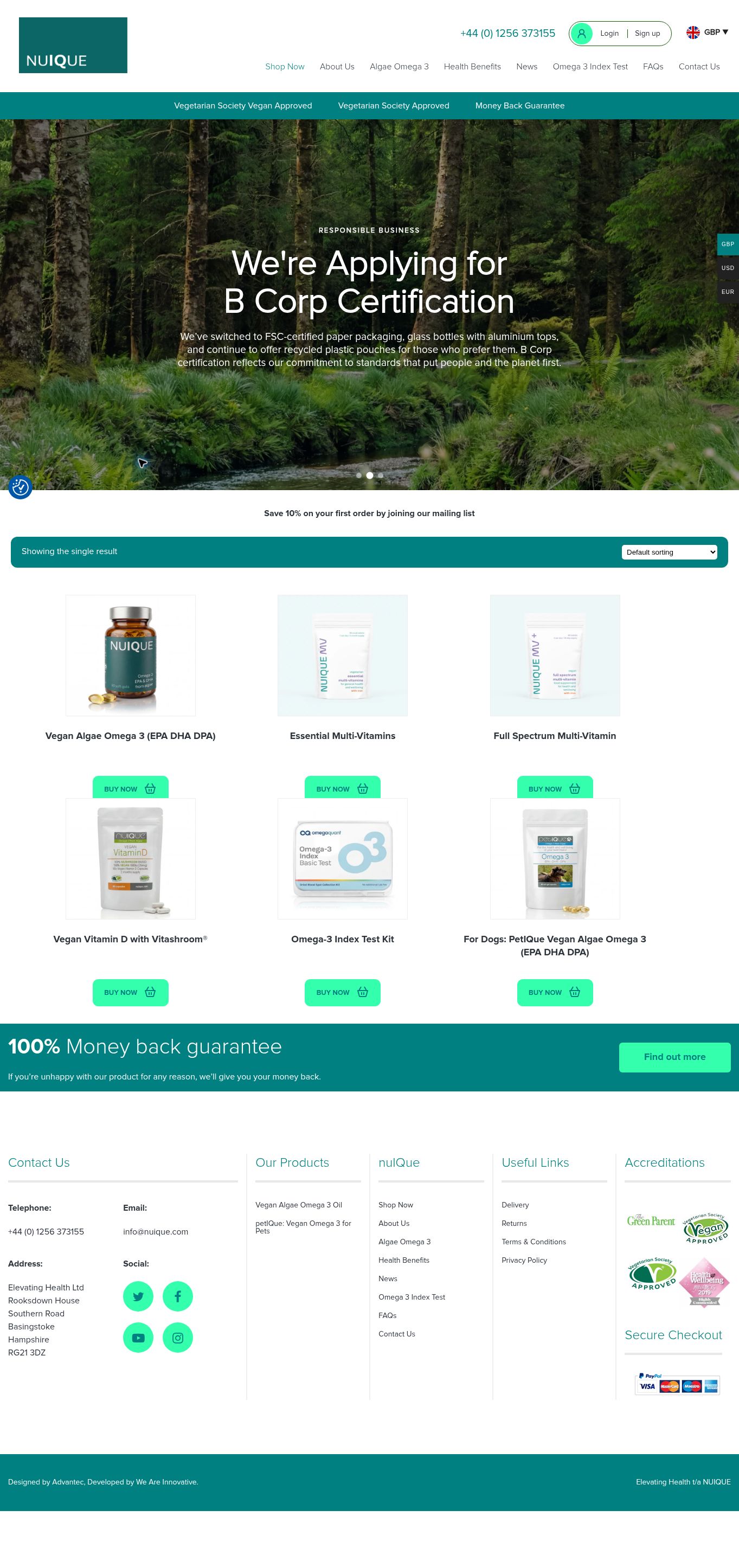Click mailing list save 10% text

click(x=370, y=513)
